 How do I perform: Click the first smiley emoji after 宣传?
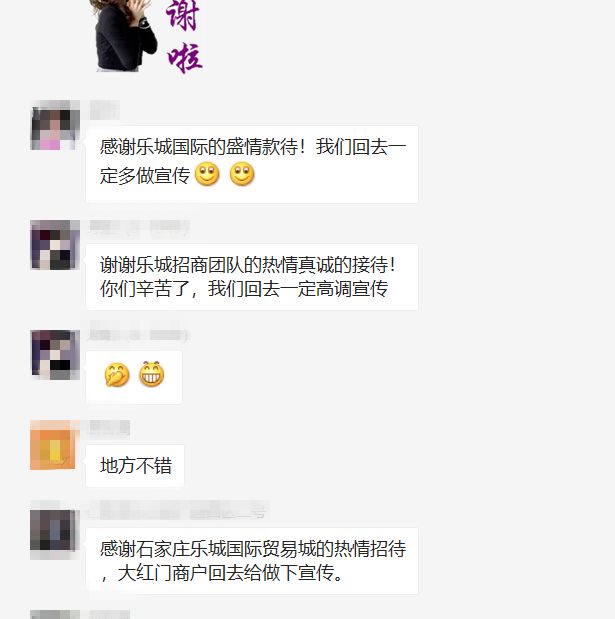coord(207,174)
